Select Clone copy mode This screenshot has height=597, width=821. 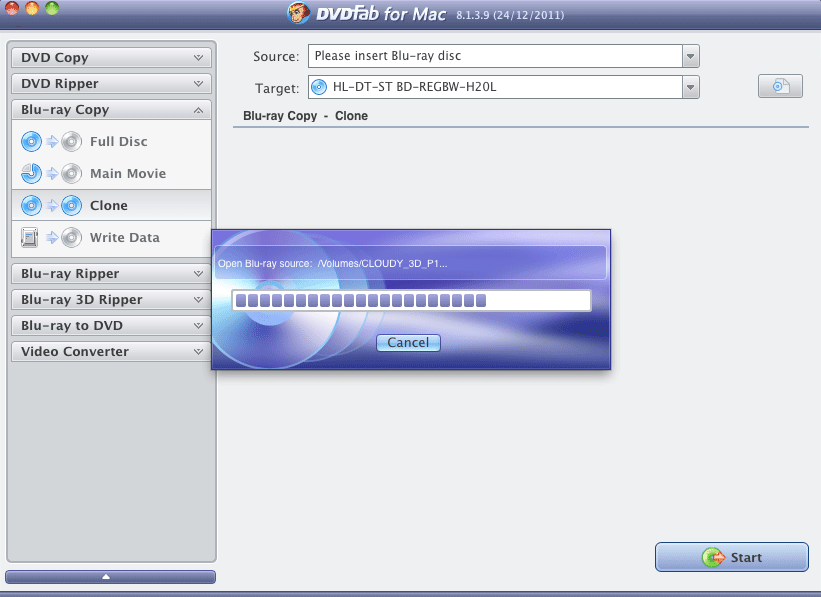coord(112,205)
